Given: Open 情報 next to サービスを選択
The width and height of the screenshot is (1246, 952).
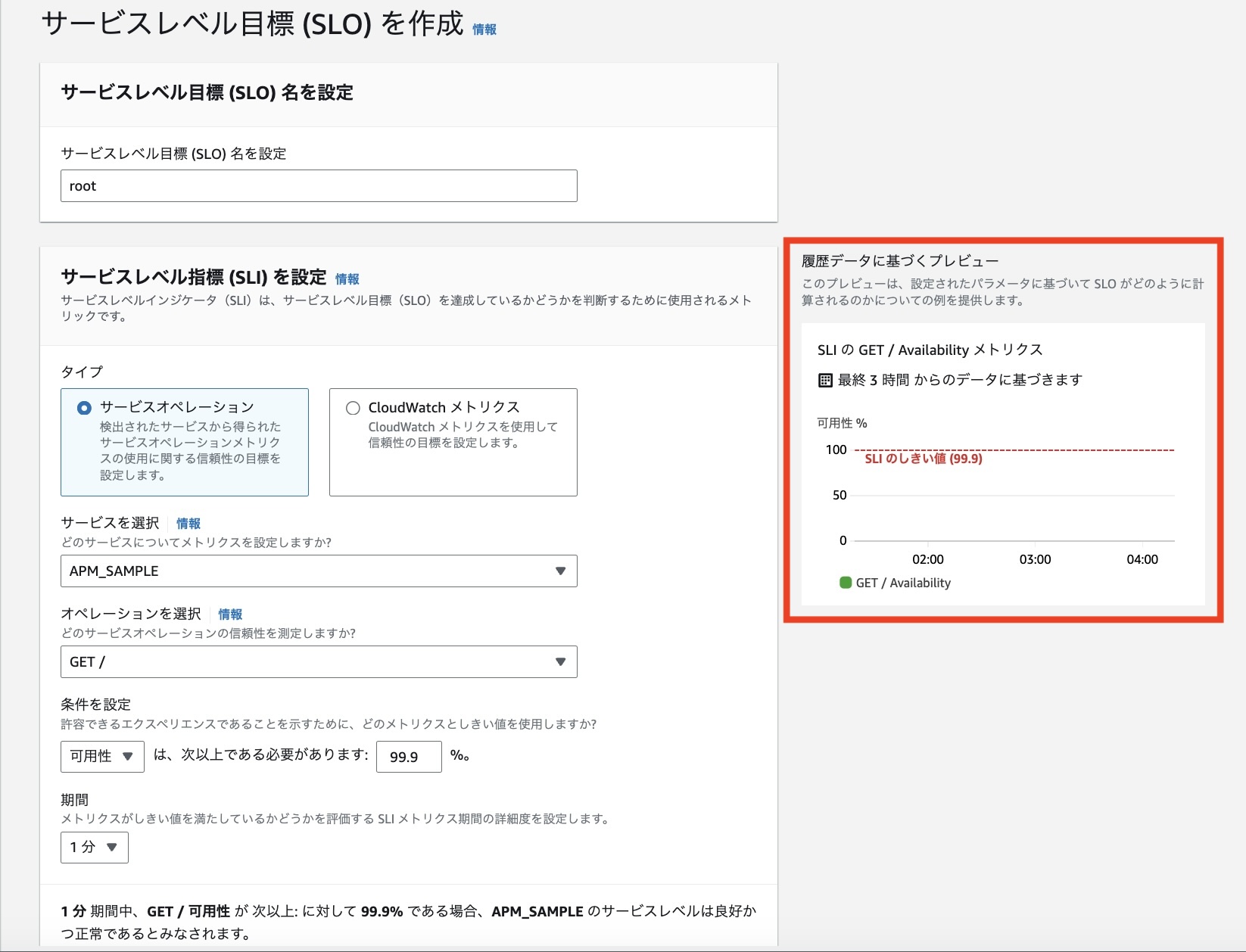Looking at the screenshot, I should click(x=188, y=523).
